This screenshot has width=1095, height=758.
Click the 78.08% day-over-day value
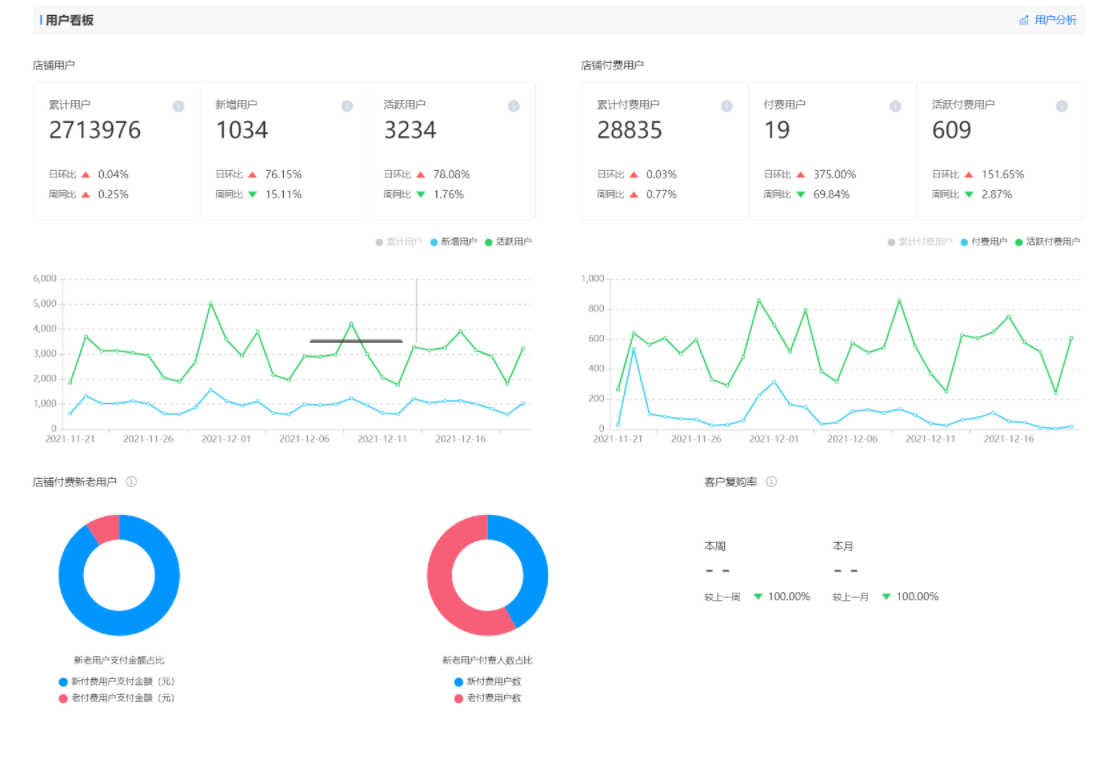pos(451,174)
